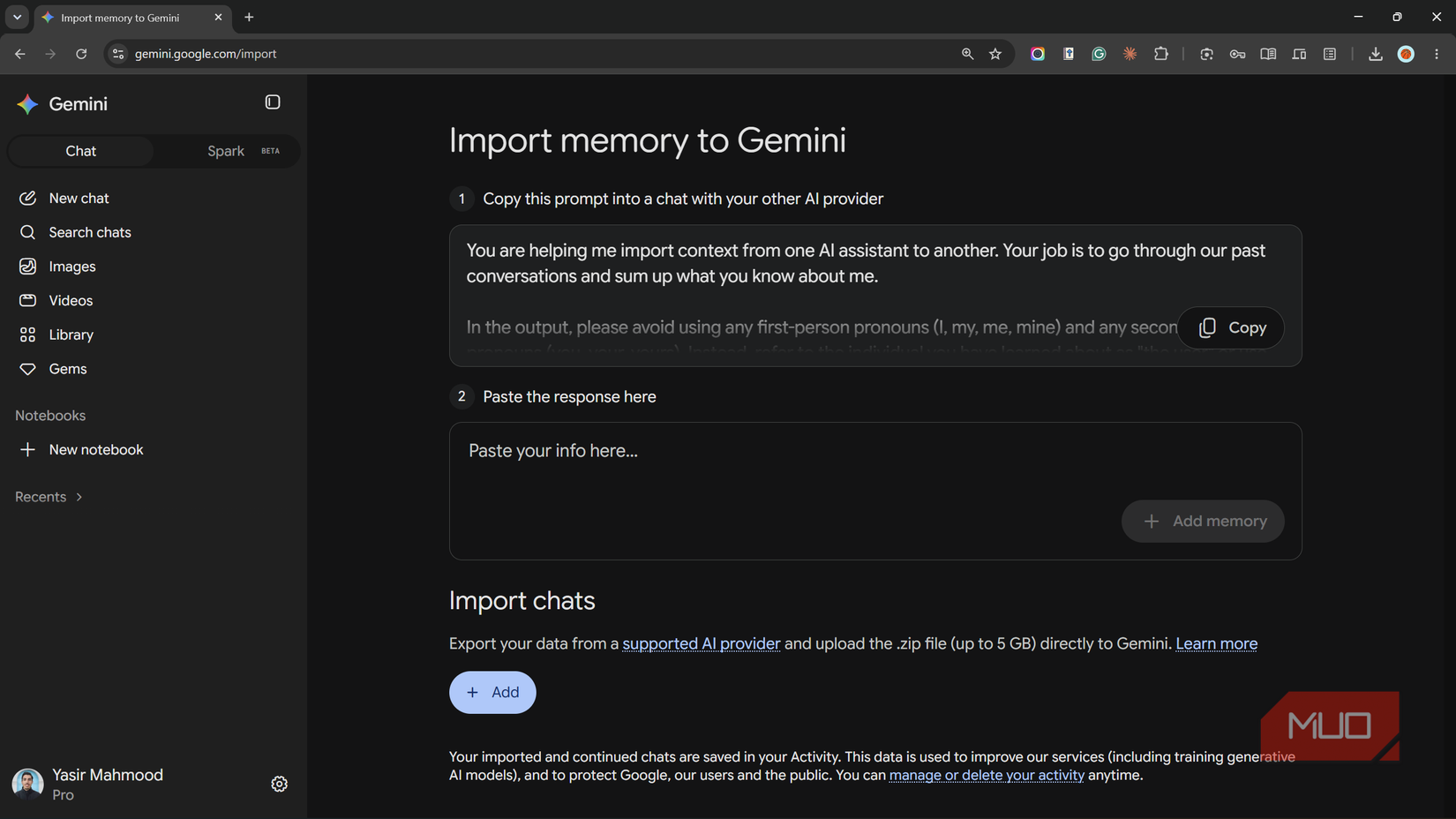Click the browser forward arrow
Screen dimensions: 1456x819
(x=50, y=54)
